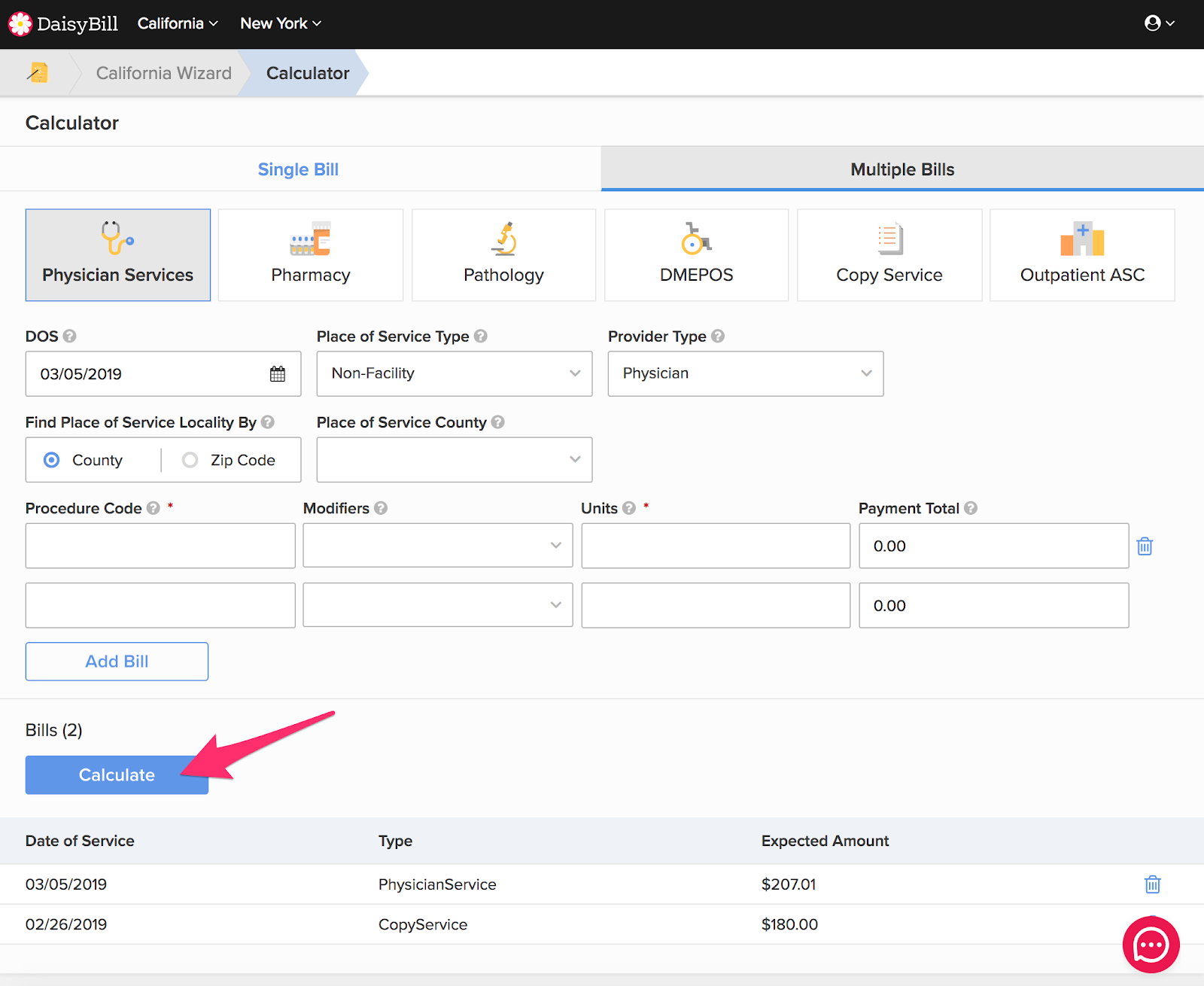The height and width of the screenshot is (986, 1204).
Task: Click the Calculate button
Action: click(x=117, y=775)
